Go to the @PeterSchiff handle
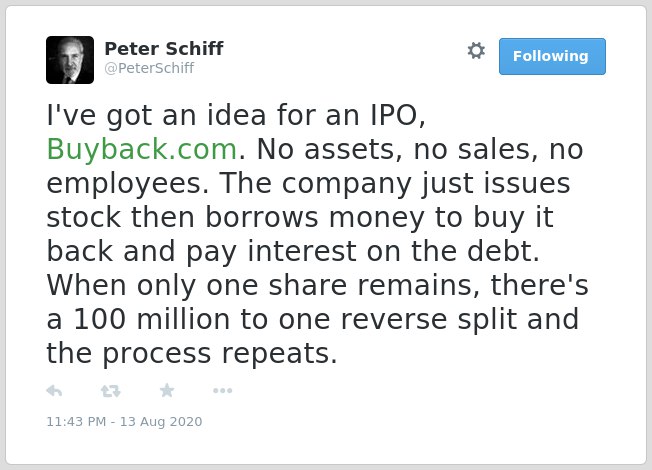This screenshot has width=652, height=470. tap(149, 68)
